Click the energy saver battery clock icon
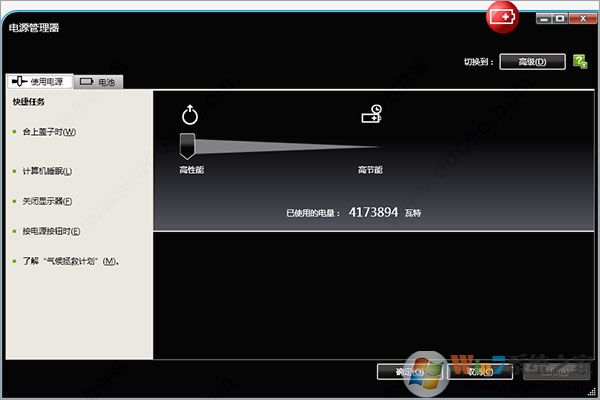600x400 pixels. tap(372, 114)
